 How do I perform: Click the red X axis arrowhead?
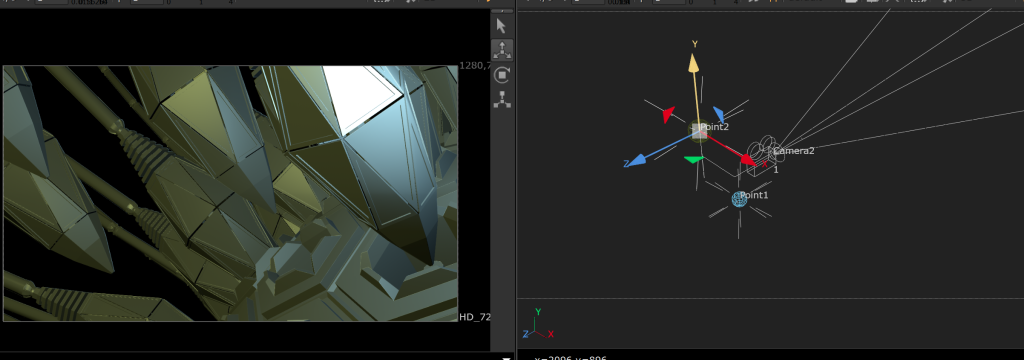(749, 159)
